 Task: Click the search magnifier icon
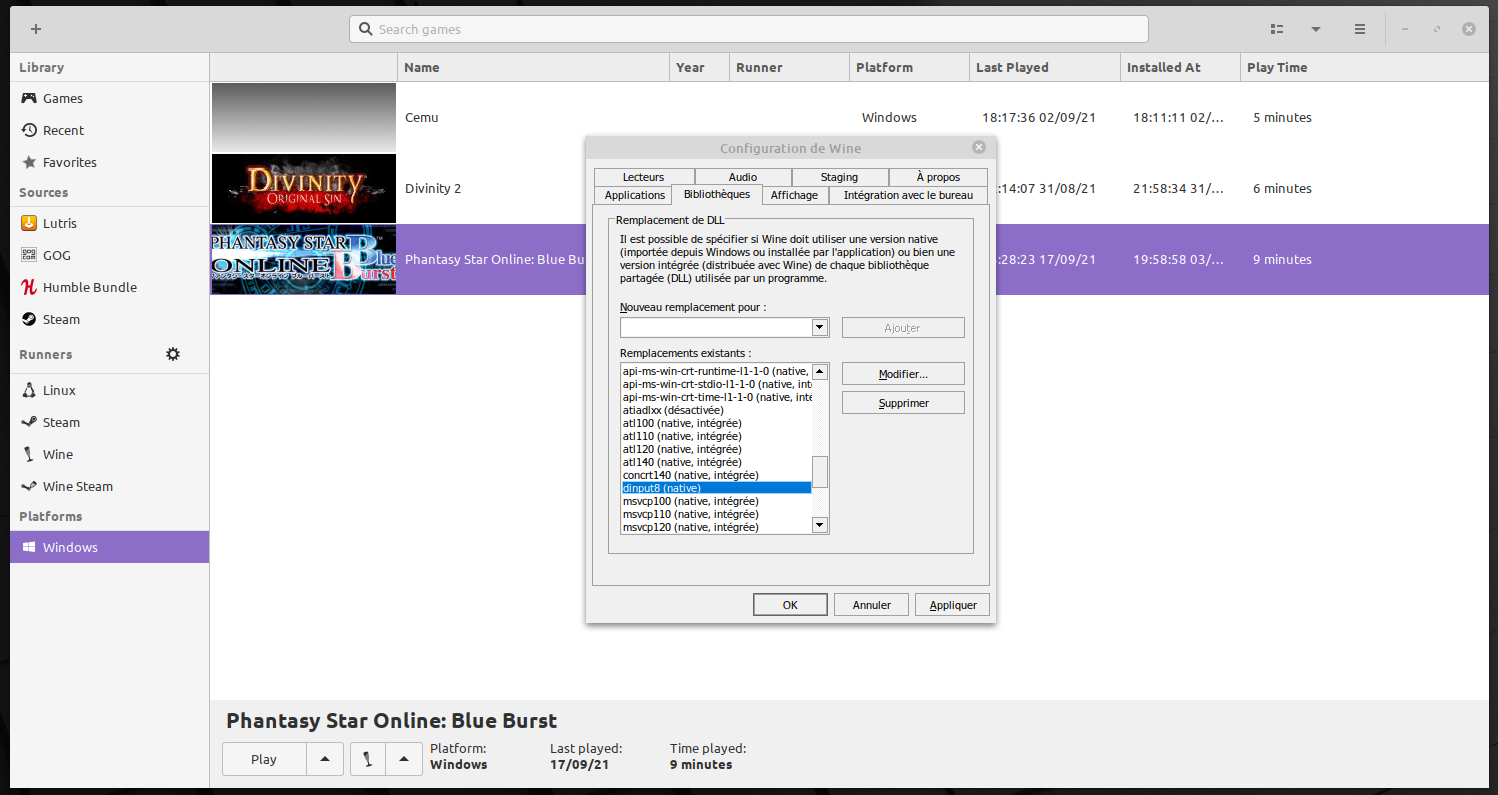point(366,29)
